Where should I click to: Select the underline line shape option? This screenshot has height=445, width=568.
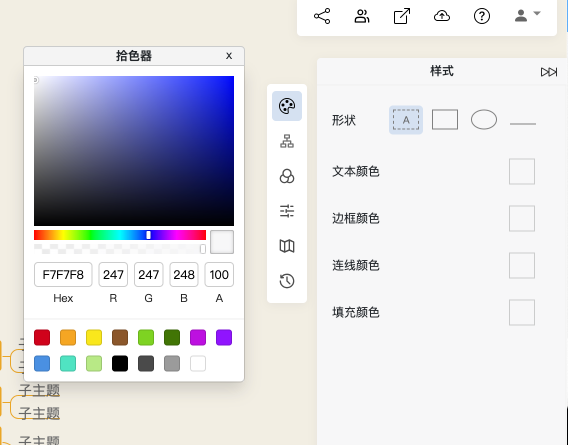point(523,124)
